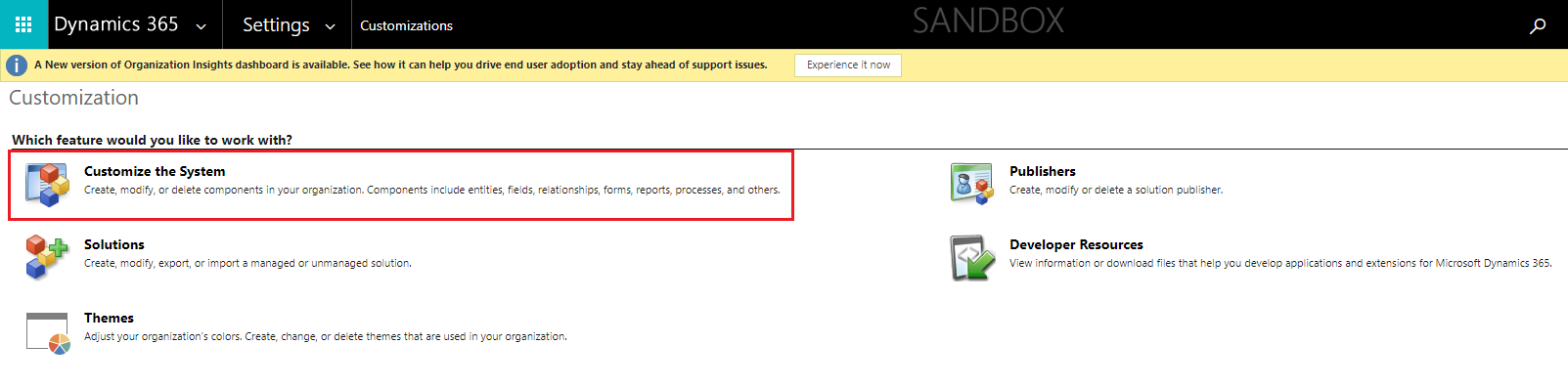Open the Publishers link
The image size is (1568, 388).
(1043, 171)
